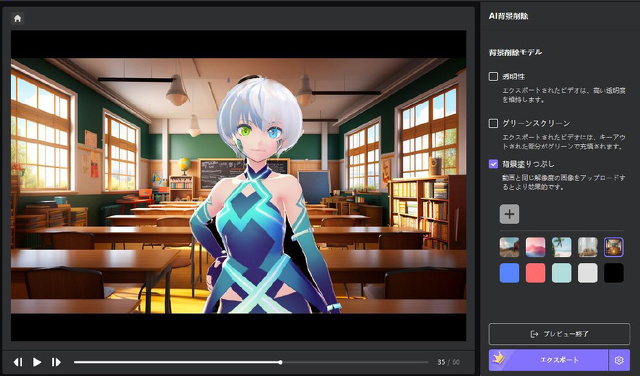Click the 背景削除モデル heading
The width and height of the screenshot is (640, 376).
click(x=516, y=52)
